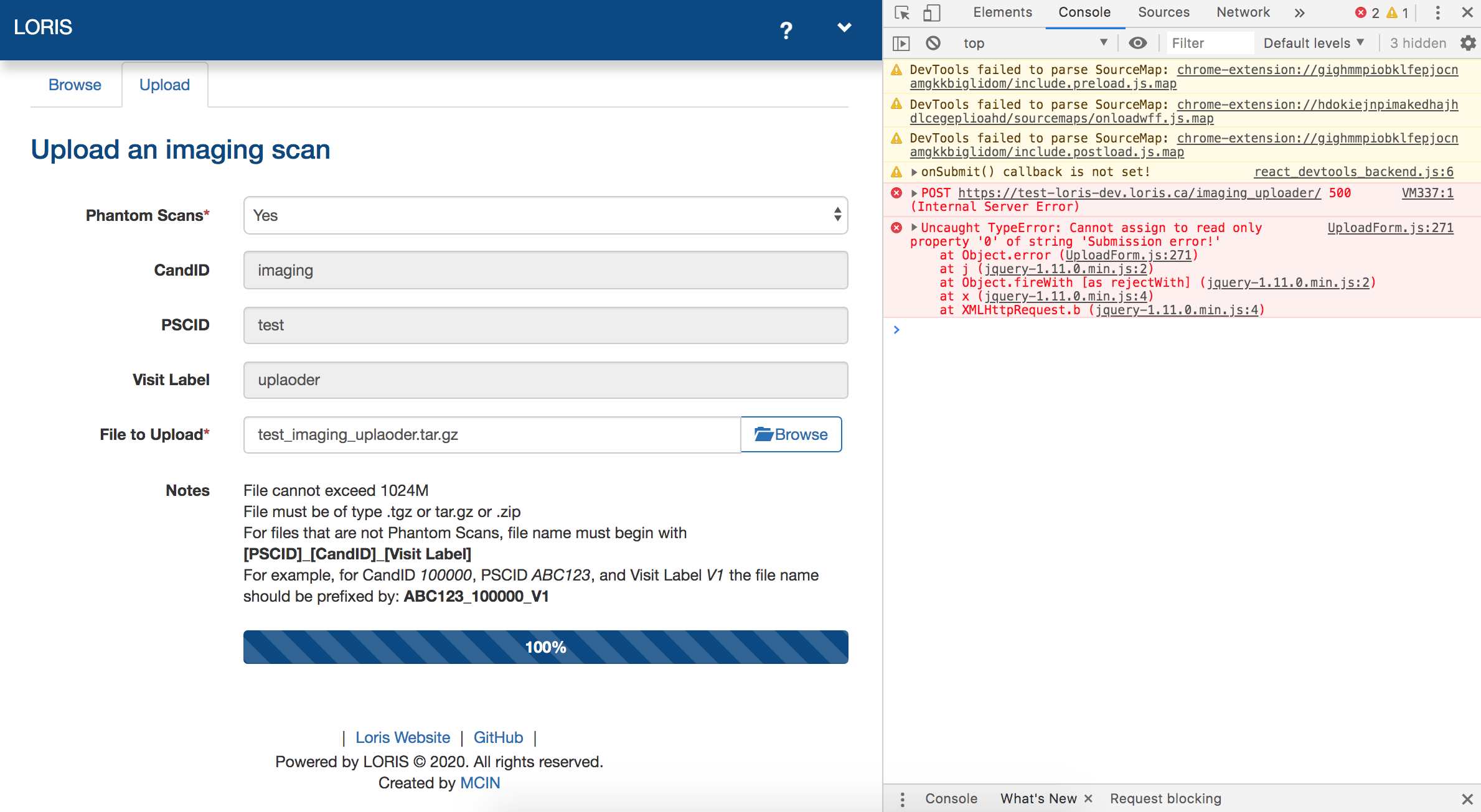Click the Browse button for file upload
The image size is (1481, 812).
pyautogui.click(x=791, y=434)
